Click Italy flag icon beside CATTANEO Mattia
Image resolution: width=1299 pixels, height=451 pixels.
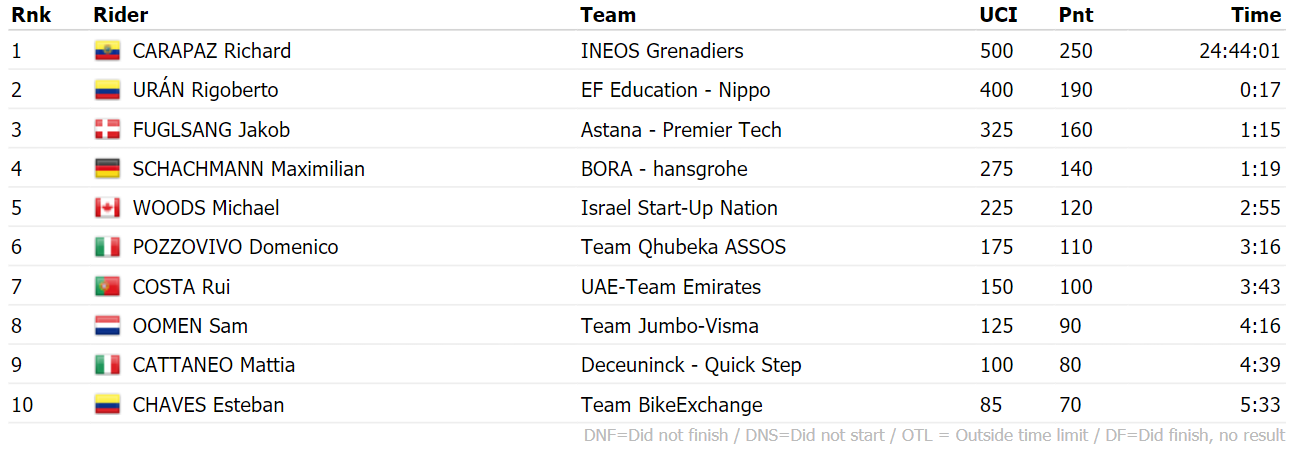107,365
